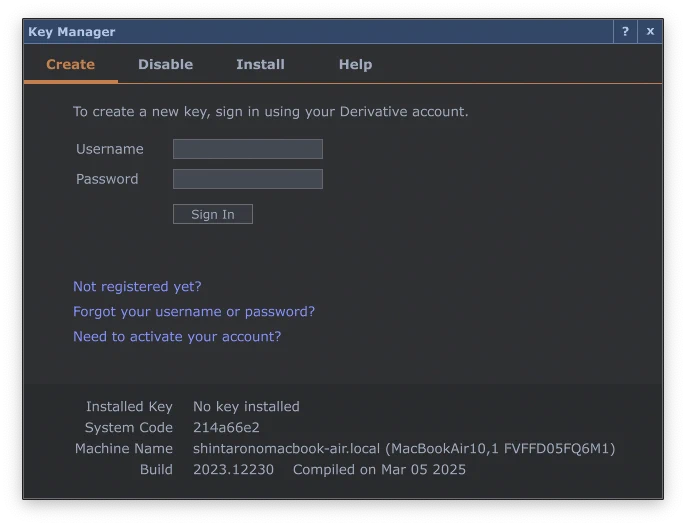The height and width of the screenshot is (526, 686).
Task: Follow "Forgot your username or password?" link
Action: click(x=194, y=311)
